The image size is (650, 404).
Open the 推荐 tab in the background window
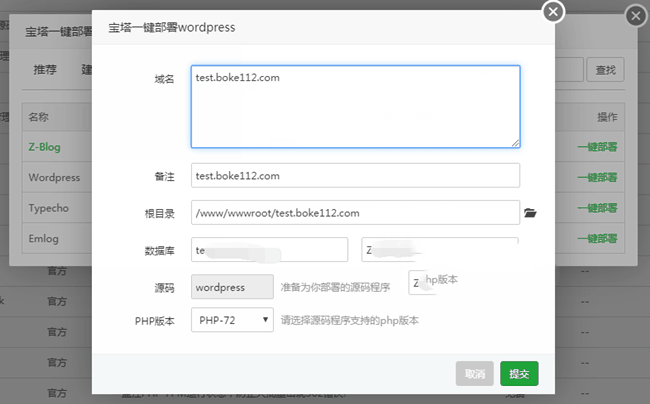coord(45,70)
